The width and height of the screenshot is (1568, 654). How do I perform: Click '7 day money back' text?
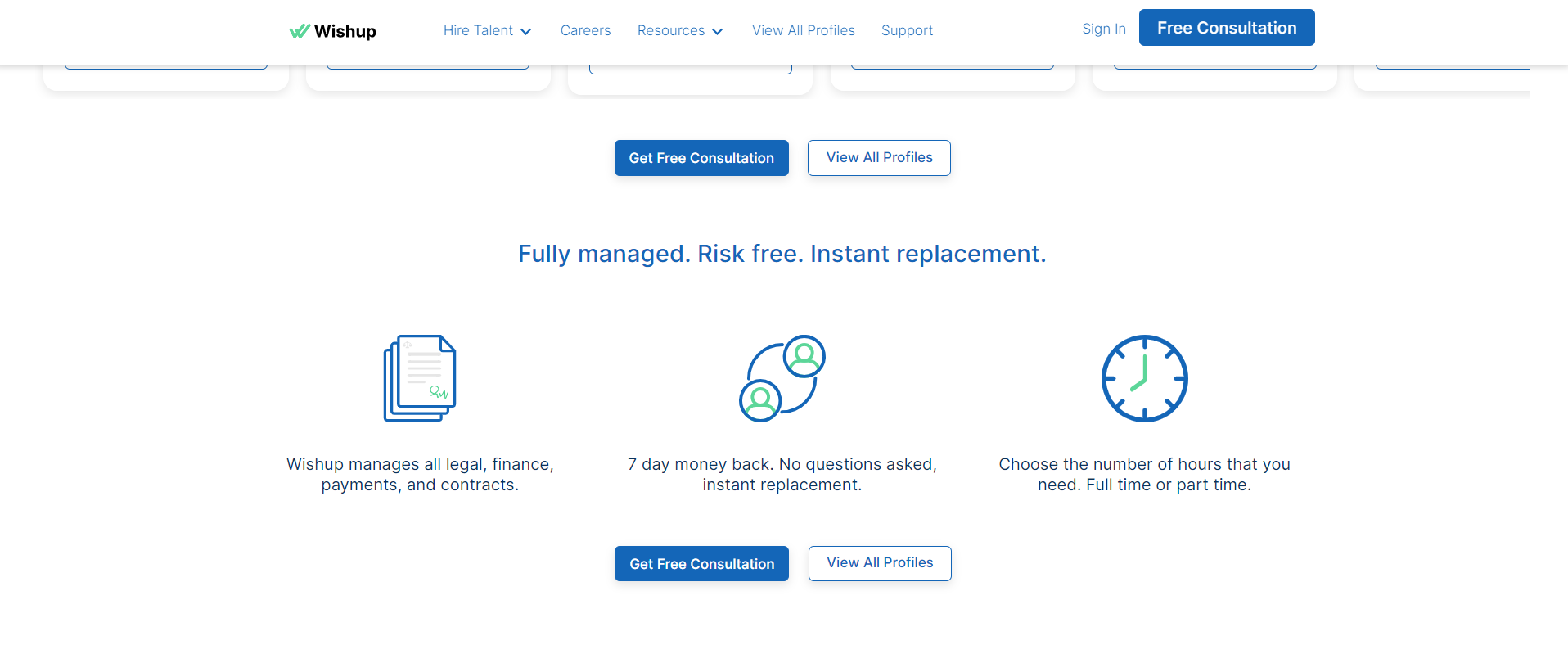782,475
